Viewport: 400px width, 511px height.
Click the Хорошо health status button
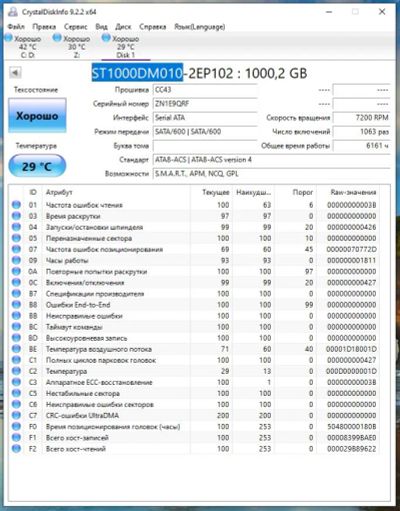[x=37, y=115]
